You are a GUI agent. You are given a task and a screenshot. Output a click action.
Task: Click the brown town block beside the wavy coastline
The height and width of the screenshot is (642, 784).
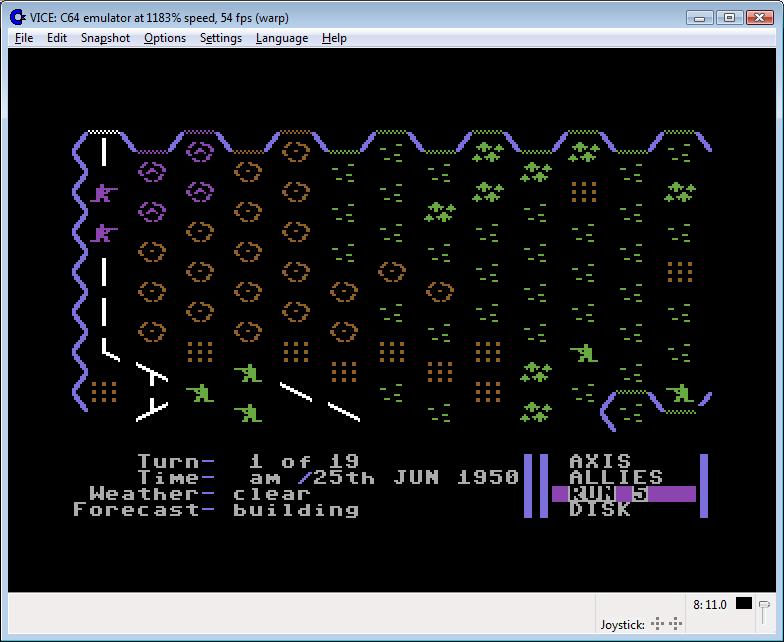coord(104,392)
